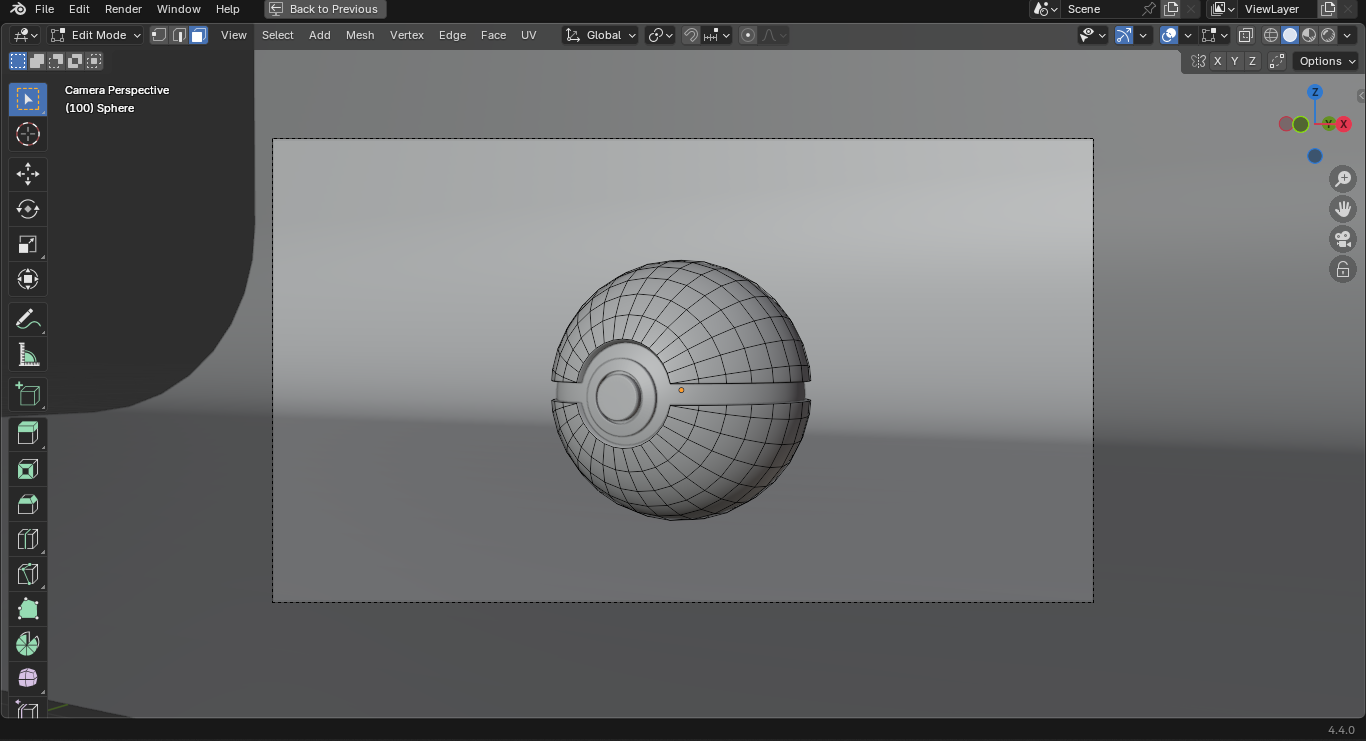Switch to Vertex select mode
This screenshot has width=1366, height=741.
pos(159,35)
